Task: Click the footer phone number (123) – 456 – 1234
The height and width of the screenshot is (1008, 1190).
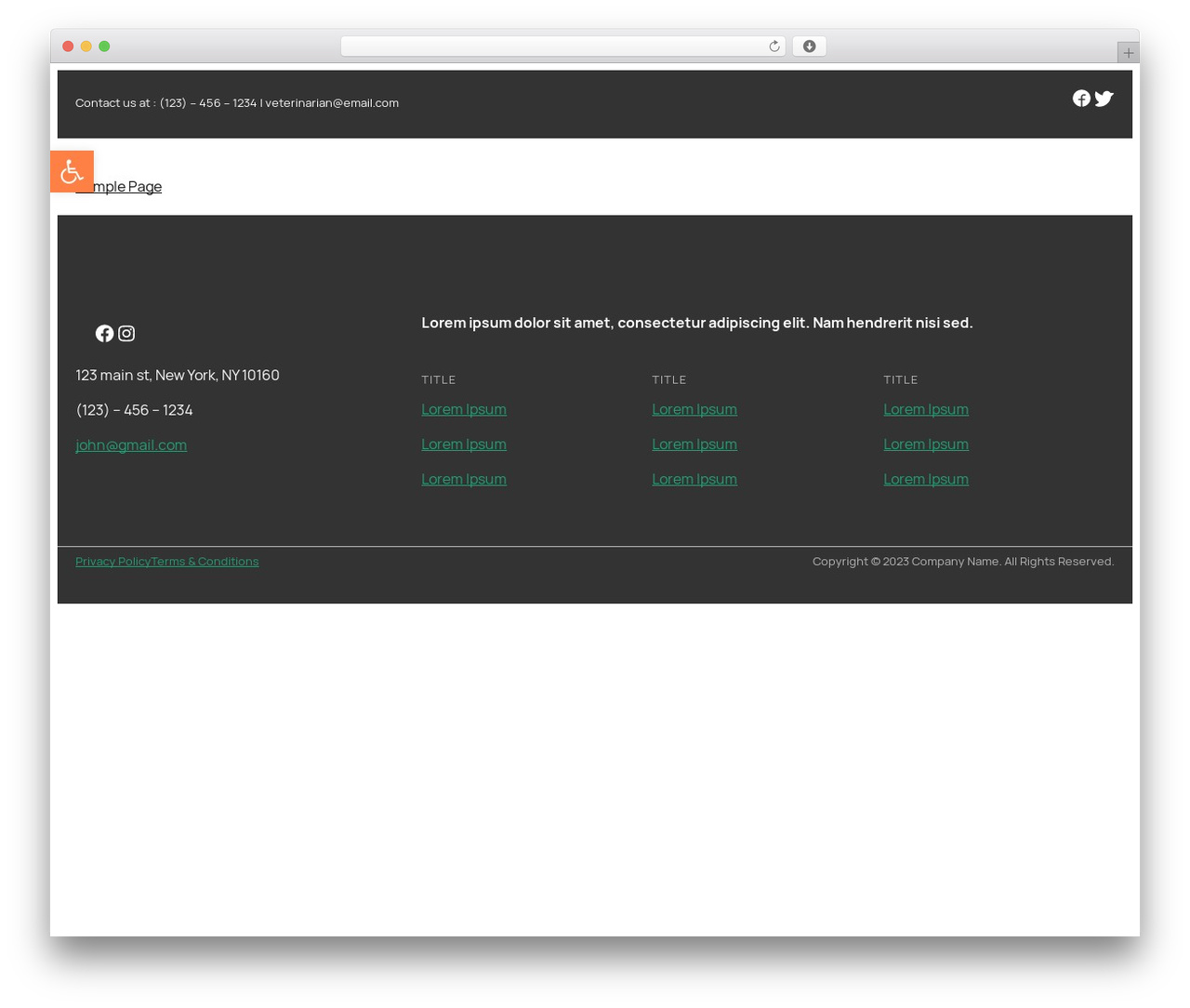Action: click(x=135, y=410)
